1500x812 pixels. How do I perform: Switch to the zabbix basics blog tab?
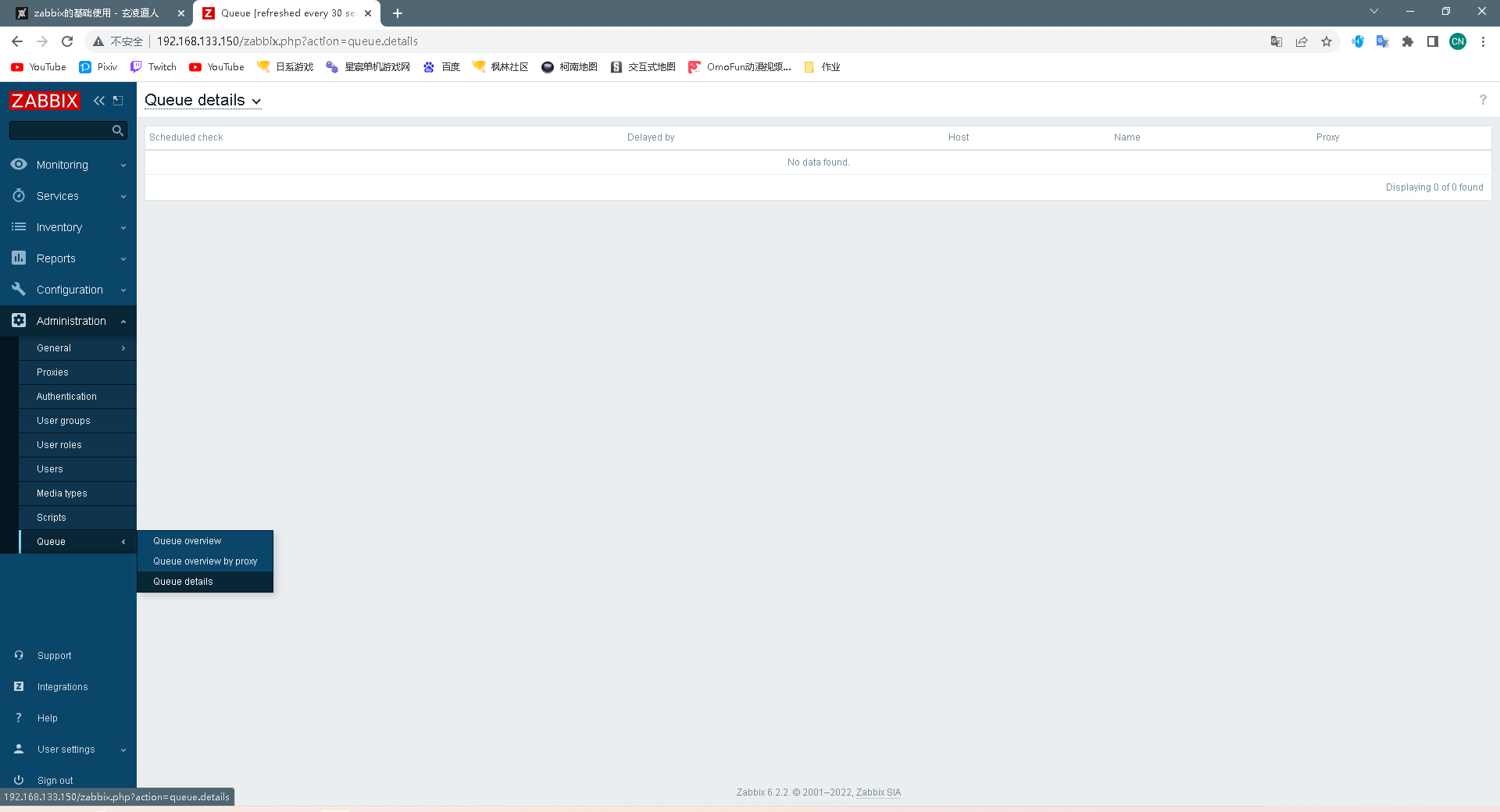pyautogui.click(x=96, y=13)
